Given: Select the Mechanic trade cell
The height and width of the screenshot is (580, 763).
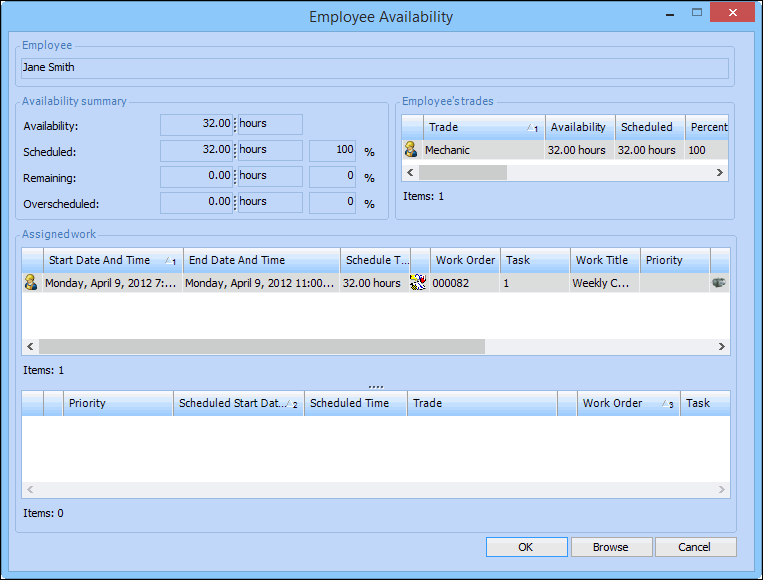Looking at the screenshot, I should (484, 150).
